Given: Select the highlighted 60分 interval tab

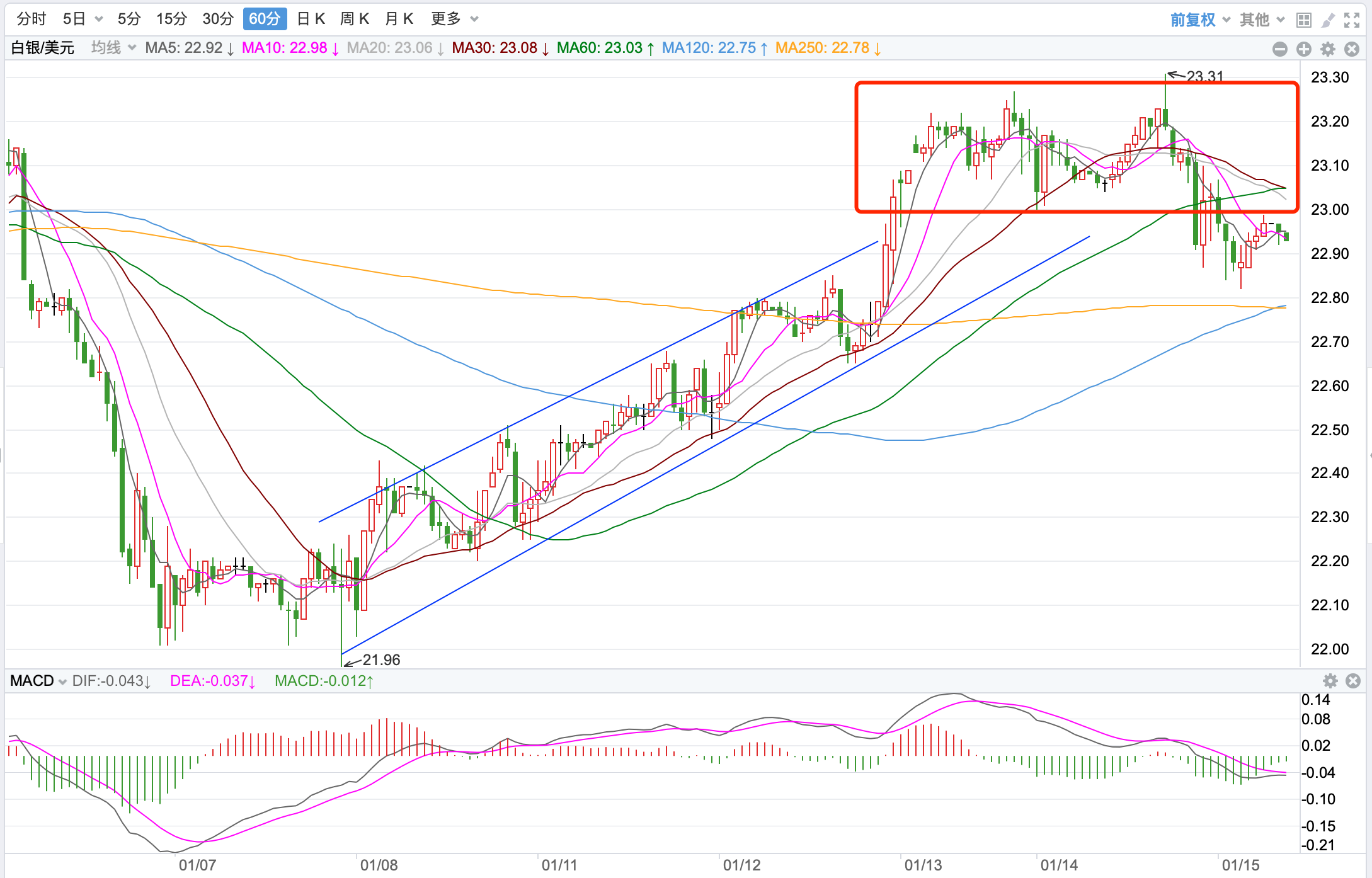Looking at the screenshot, I should click(265, 19).
